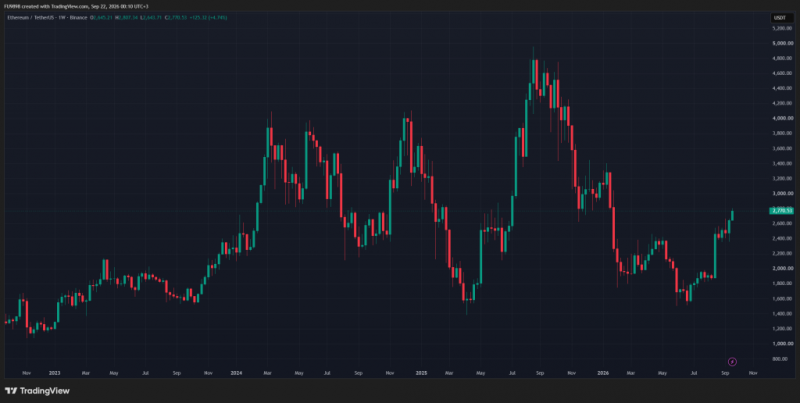The width and height of the screenshot is (800, 403).
Task: Open the USDT currency selector
Action: [780, 18]
